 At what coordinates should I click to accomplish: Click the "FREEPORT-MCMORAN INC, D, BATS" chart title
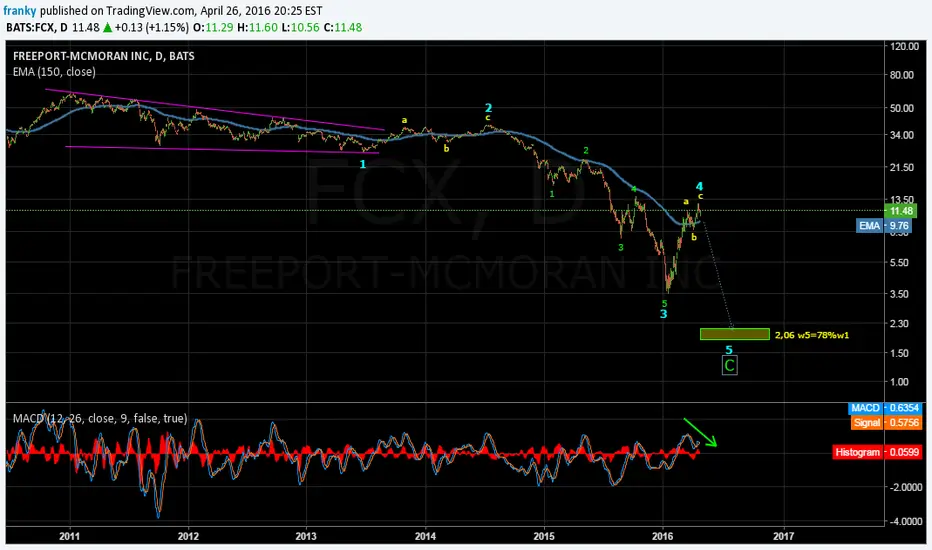click(103, 56)
